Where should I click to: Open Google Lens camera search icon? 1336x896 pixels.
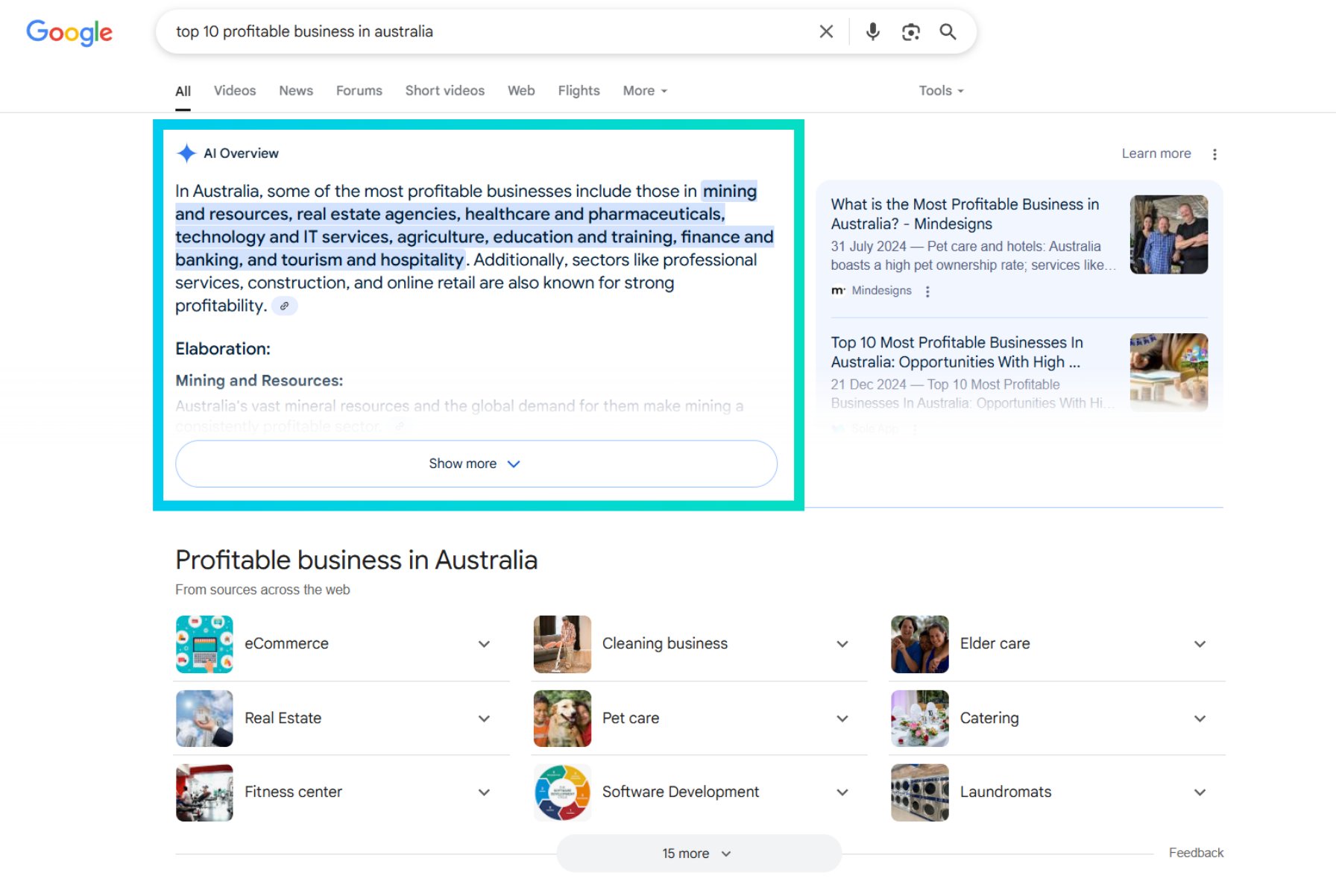tap(910, 31)
